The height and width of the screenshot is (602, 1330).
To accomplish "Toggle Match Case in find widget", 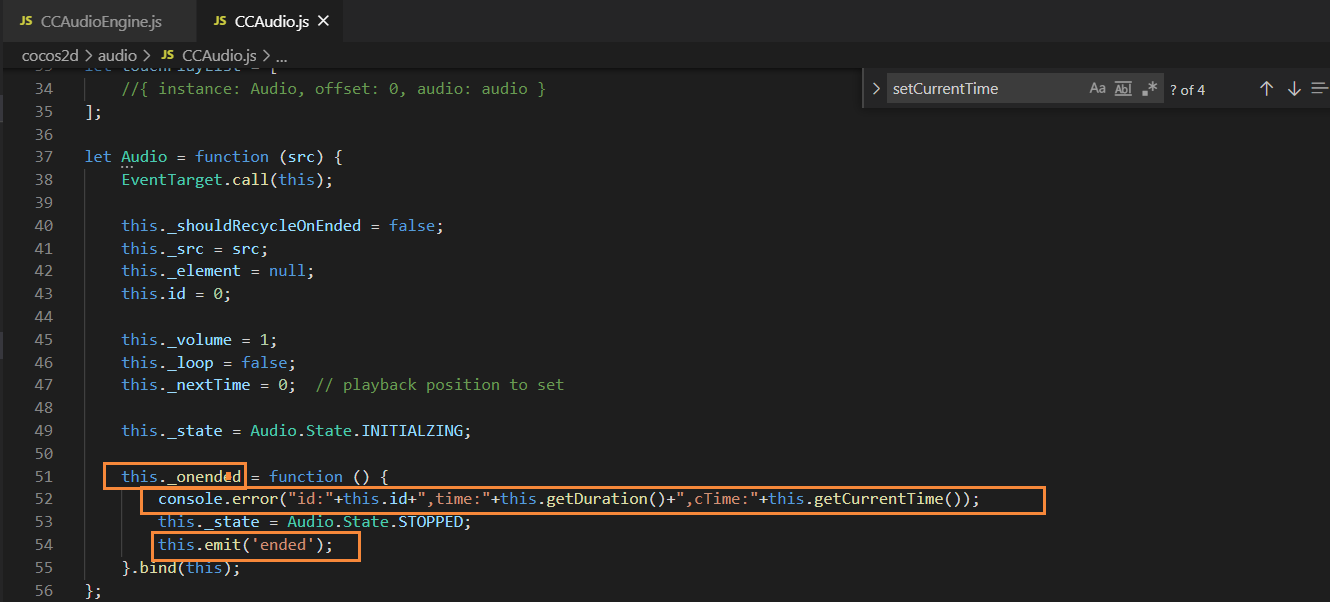I will (x=1097, y=89).
